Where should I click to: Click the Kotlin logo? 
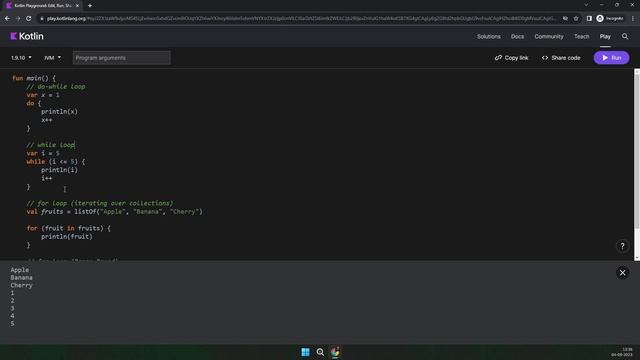27,36
